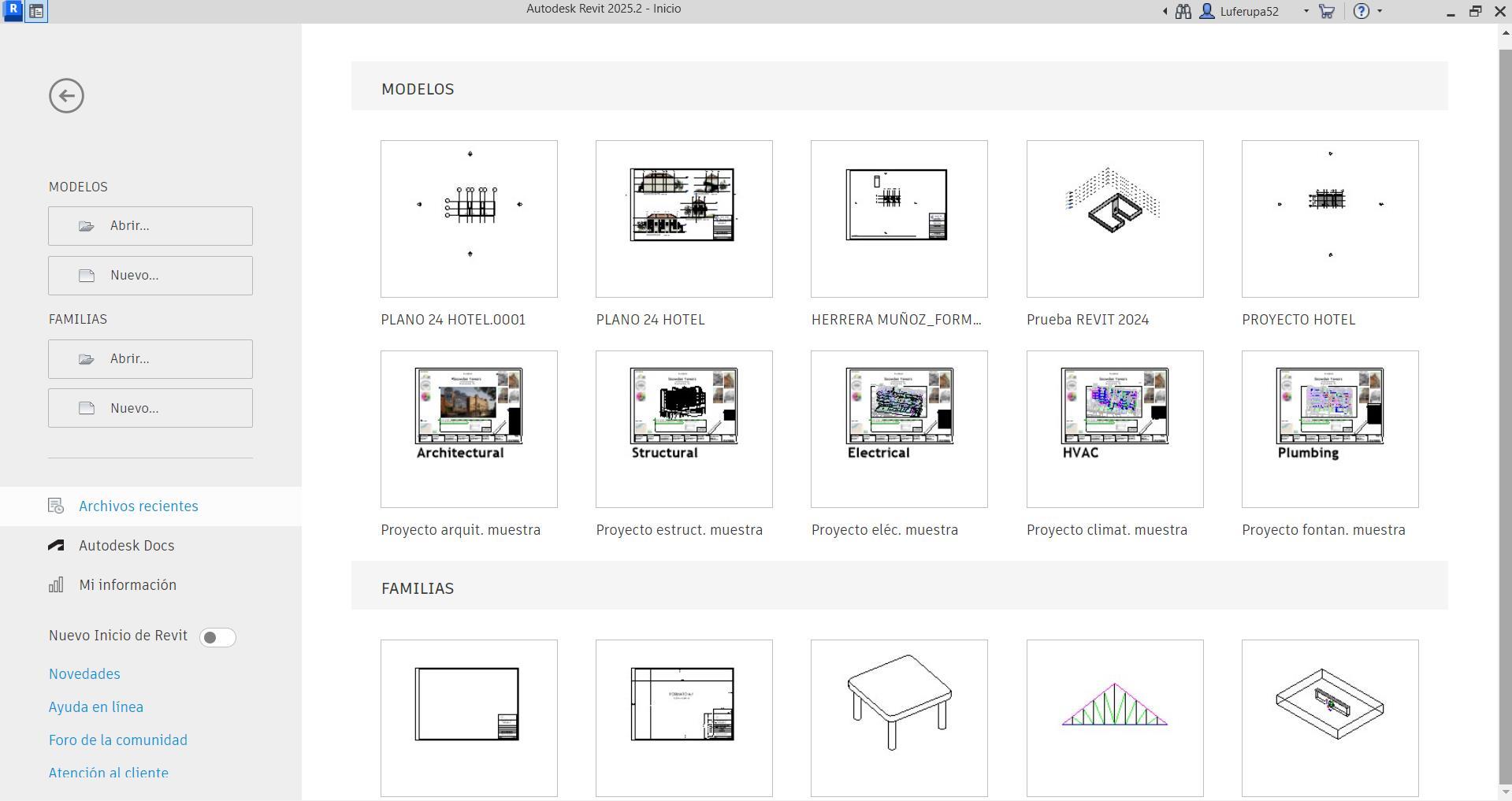
Task: Toggle the Nuevo Inicio de Revit switch
Action: (217, 637)
